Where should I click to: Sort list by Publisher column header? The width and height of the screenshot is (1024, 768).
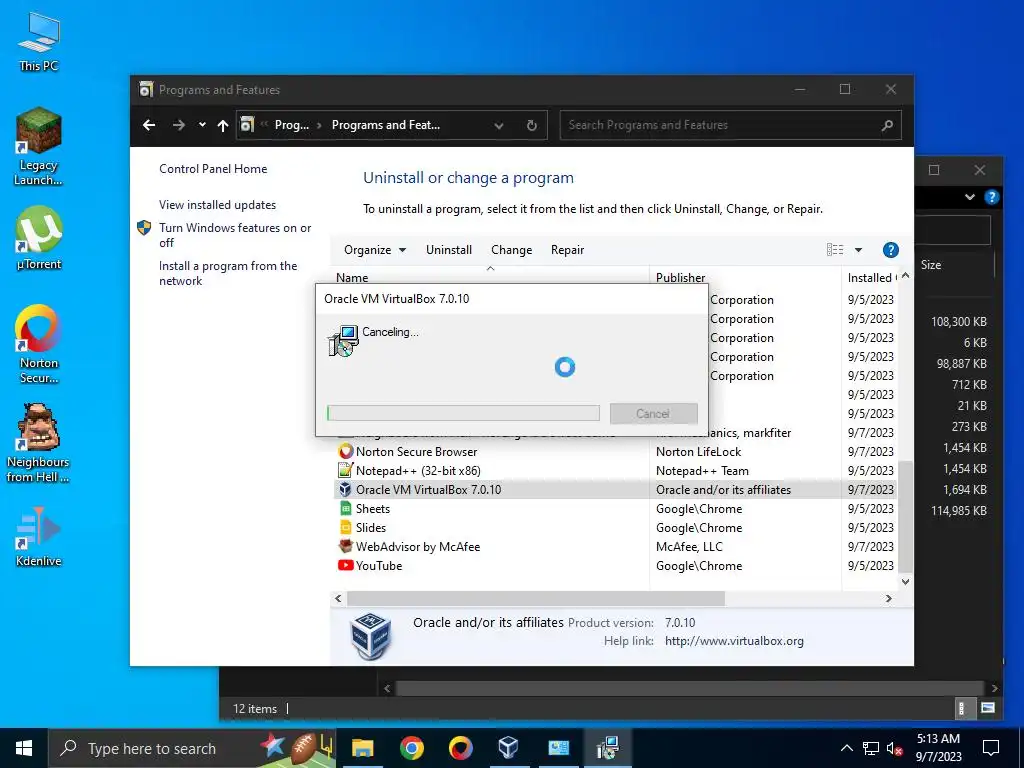[x=745, y=277]
